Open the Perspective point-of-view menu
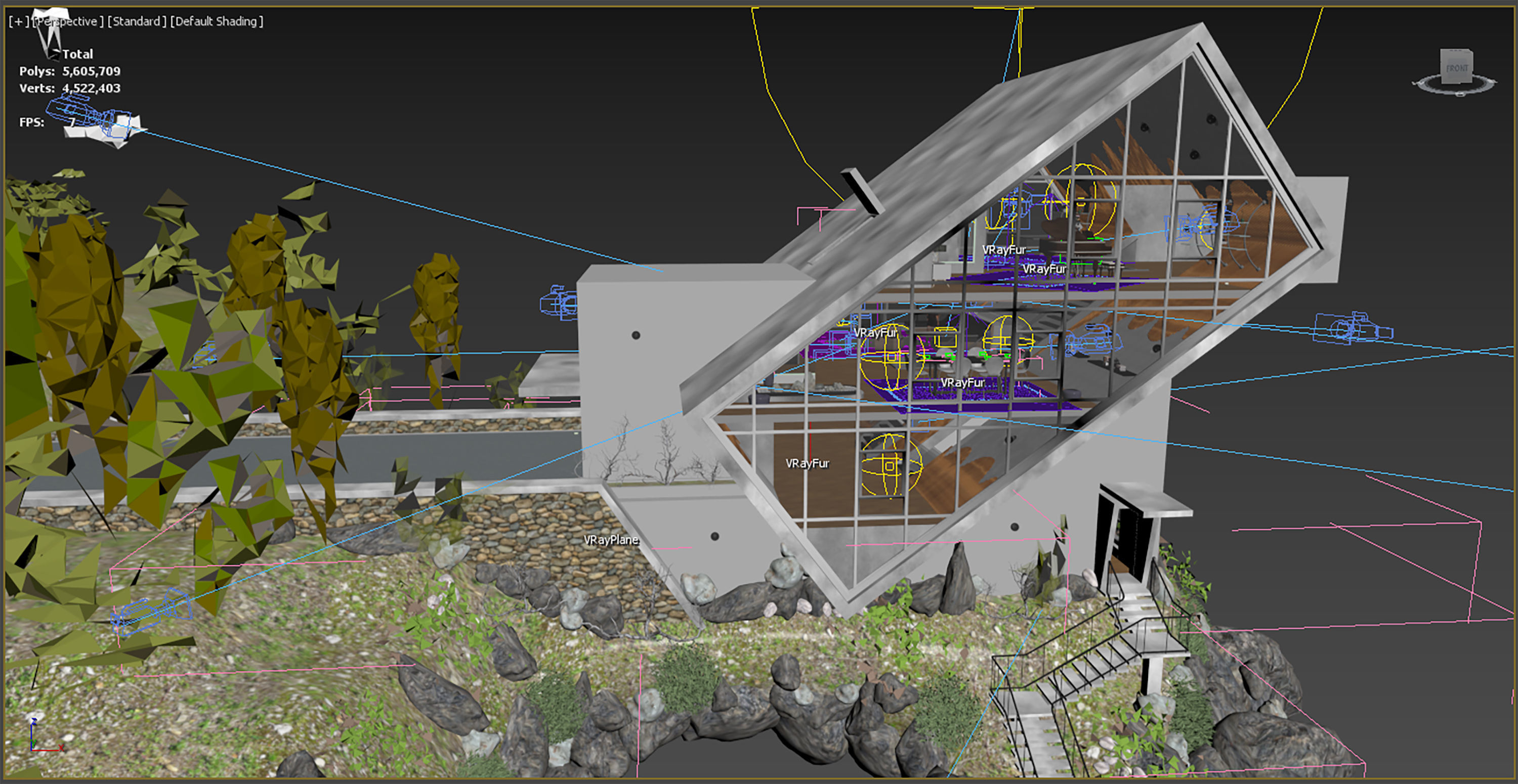This screenshot has height=784, width=1518. tap(67, 21)
